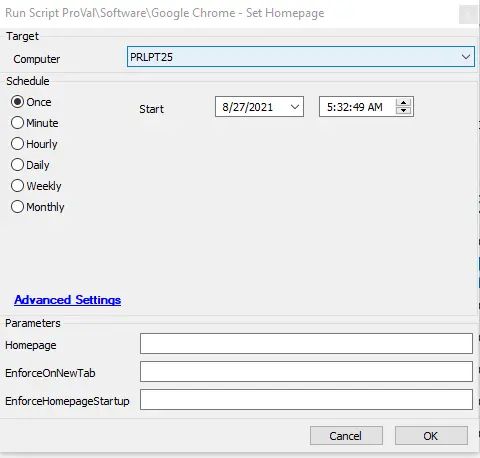Expand the start date picker arrow
The width and height of the screenshot is (480, 458).
pos(295,107)
